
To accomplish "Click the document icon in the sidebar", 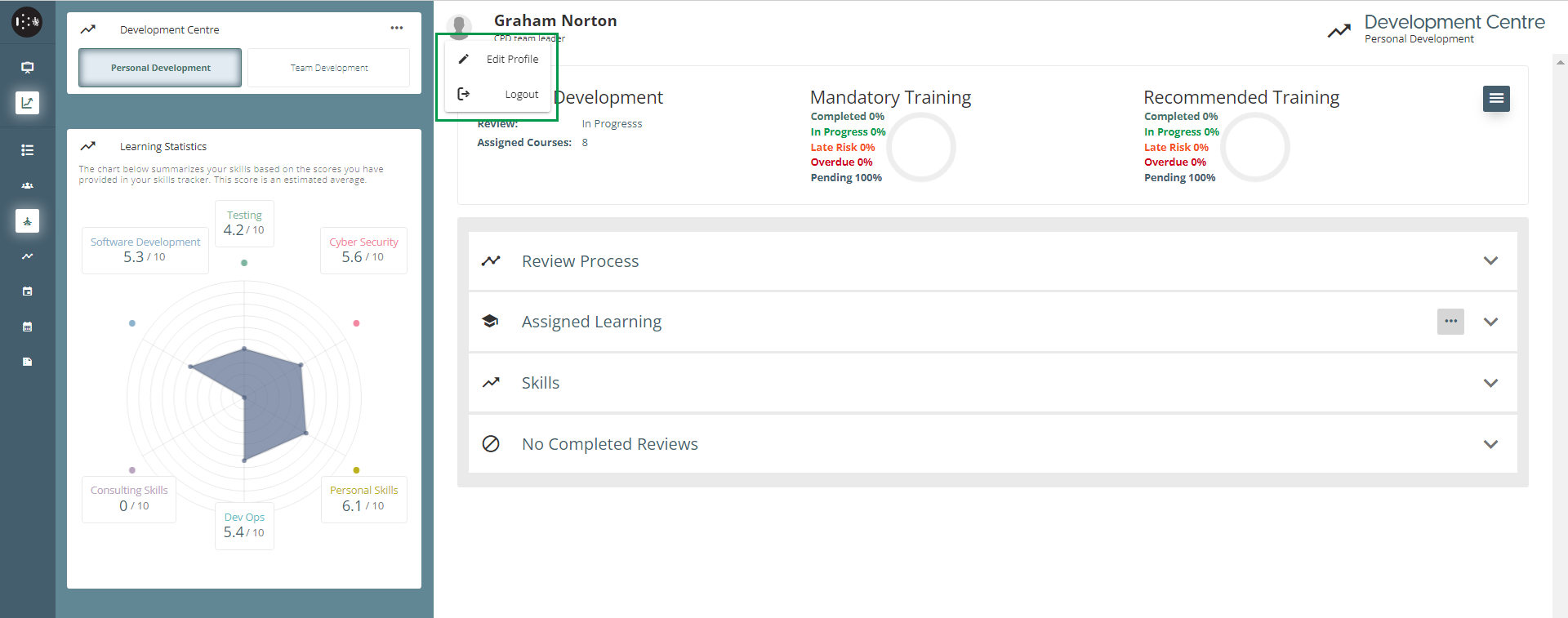I will tap(27, 362).
